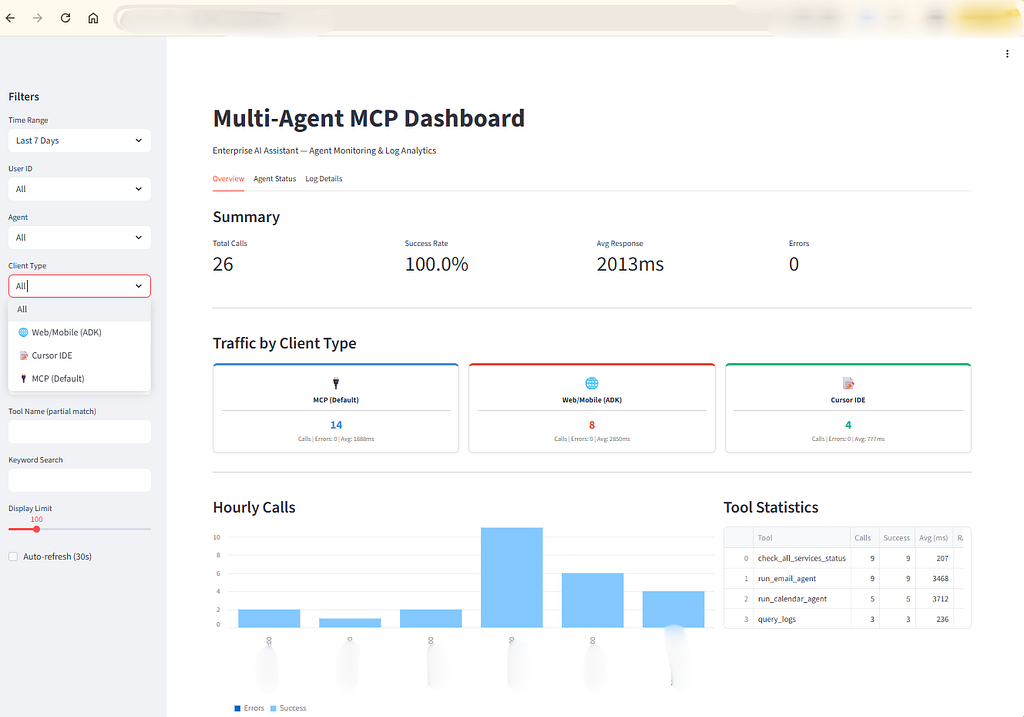Screen dimensions: 1024x717
Task: Choose Web/Mobile (ADK) from Client Type list
Action: tap(80, 332)
